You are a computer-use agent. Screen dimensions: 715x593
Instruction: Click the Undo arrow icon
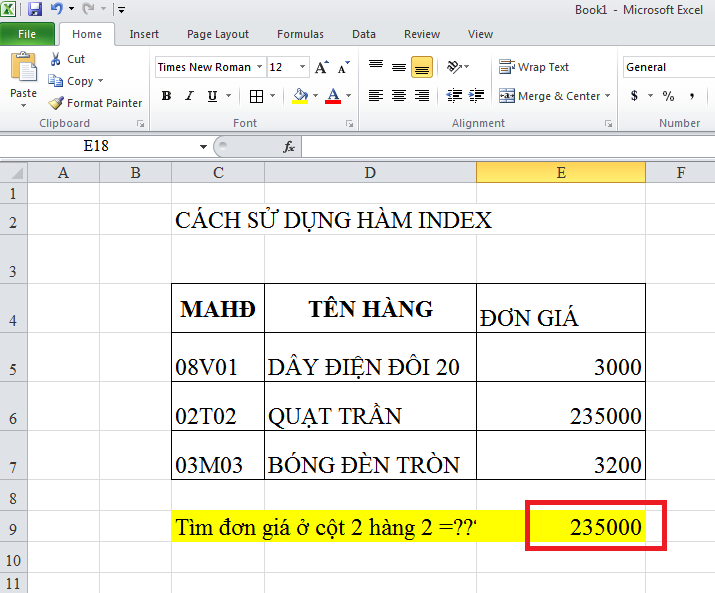(57, 9)
